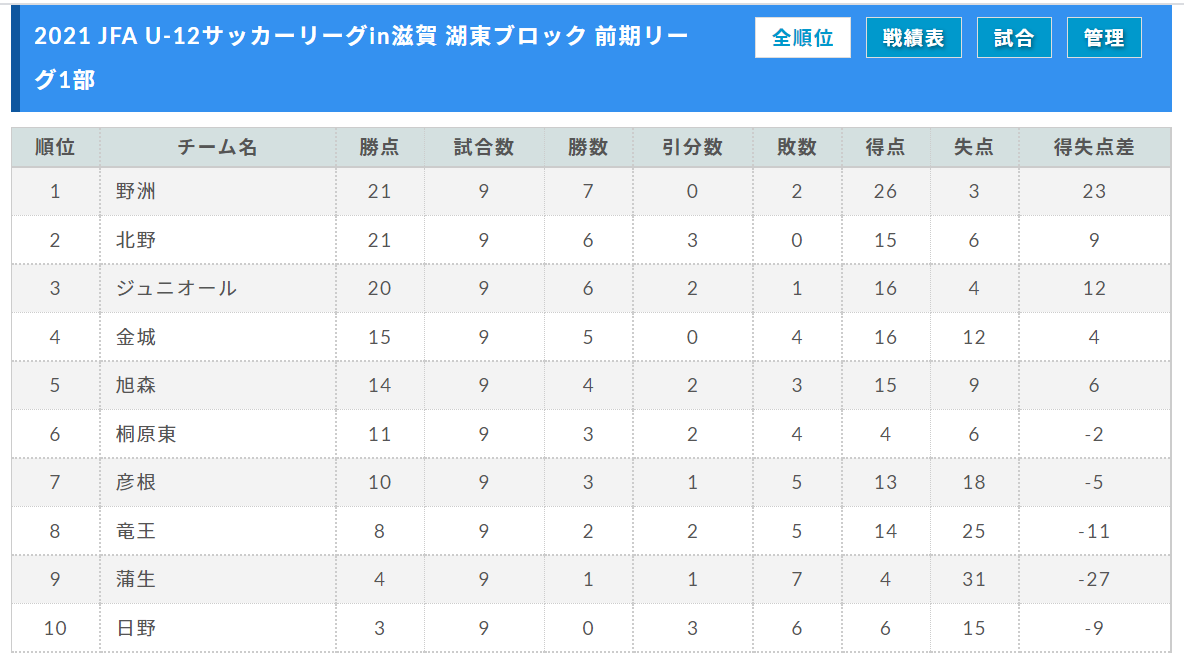The width and height of the screenshot is (1184, 662).
Task: Click the 試合数 column header
Action: 483,147
